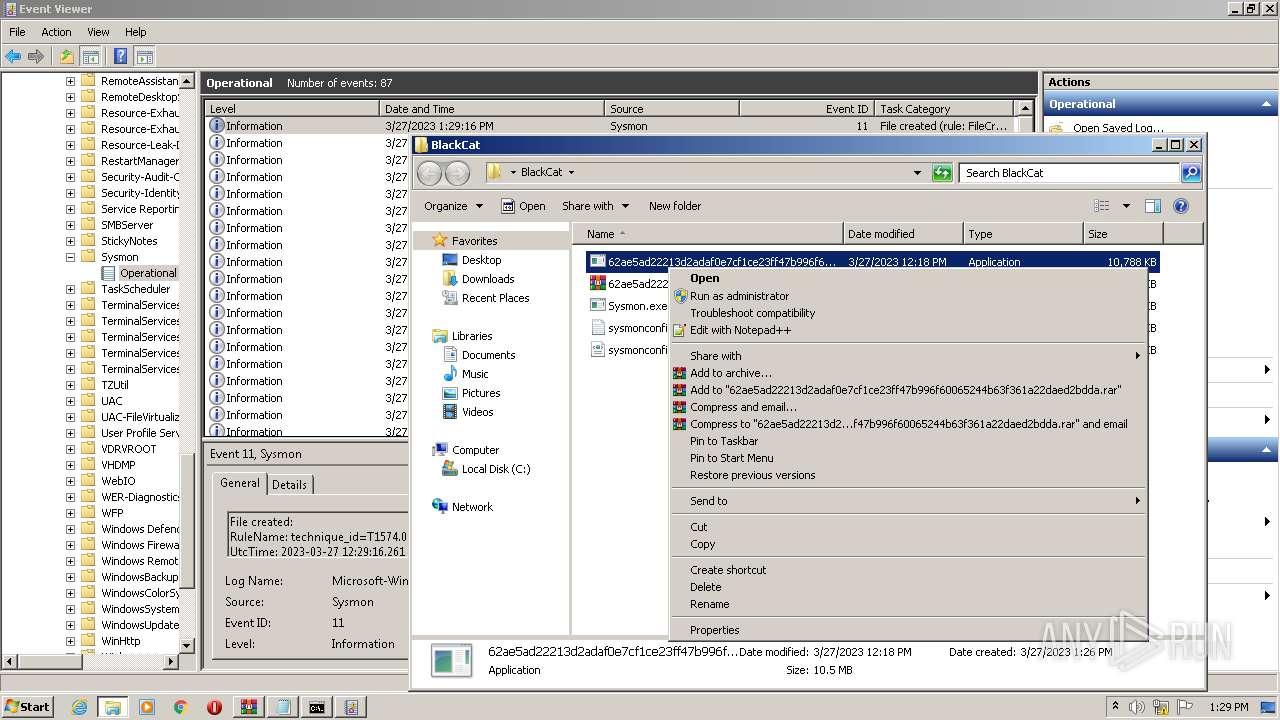Image resolution: width=1280 pixels, height=720 pixels.
Task: Sort events by the Event ID column
Action: (x=806, y=109)
